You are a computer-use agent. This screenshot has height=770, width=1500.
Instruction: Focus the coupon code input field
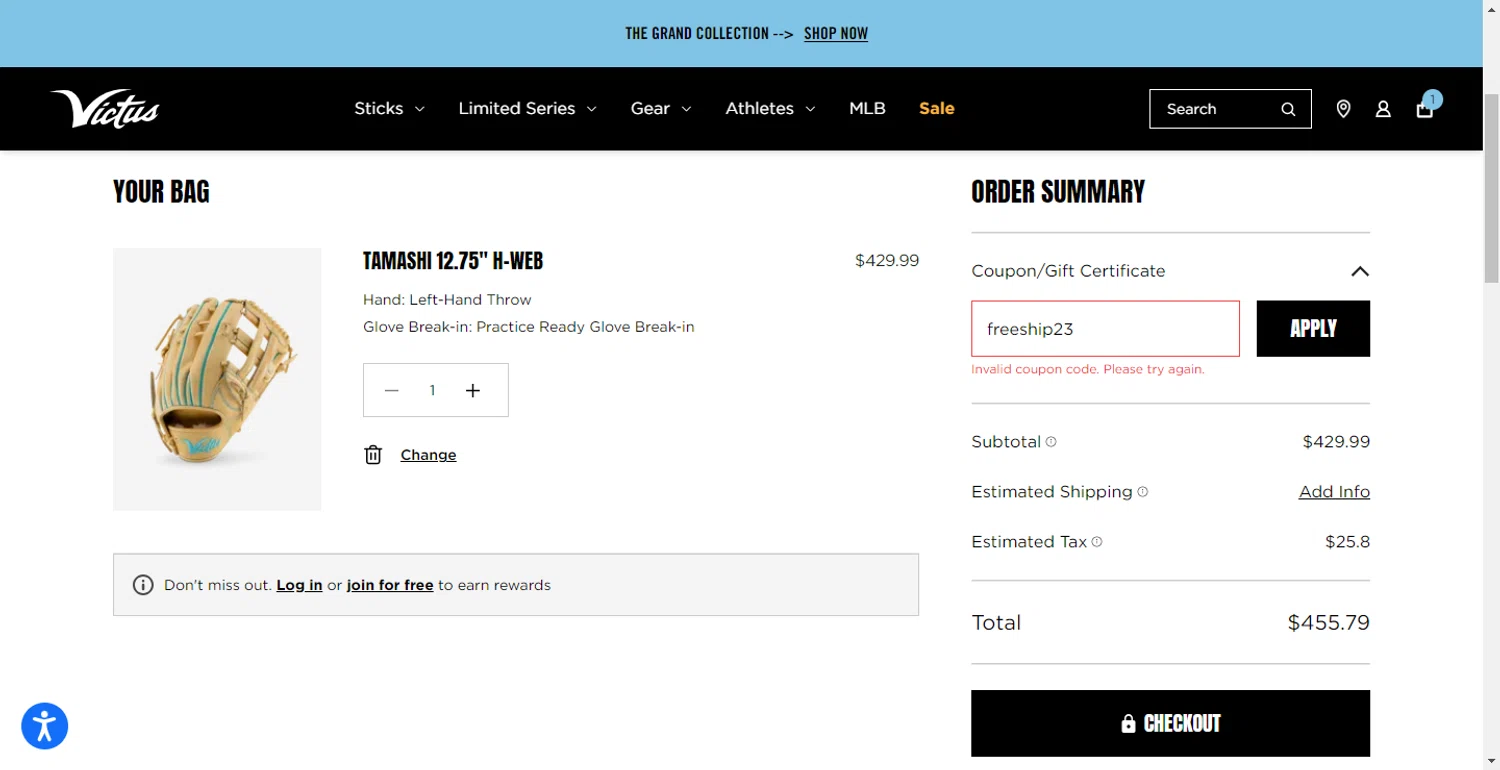(x=1105, y=329)
